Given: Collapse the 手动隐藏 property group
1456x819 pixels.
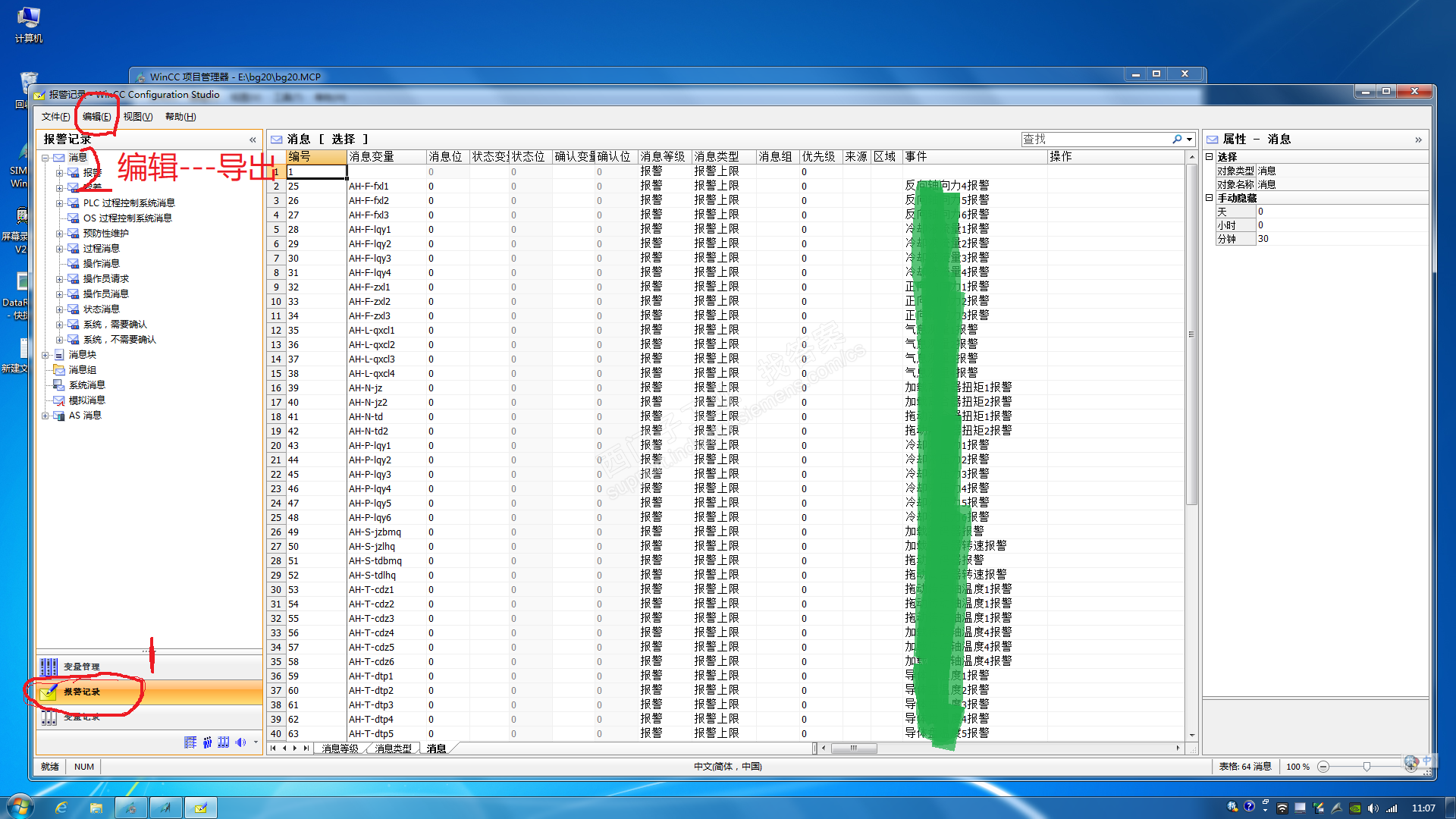Looking at the screenshot, I should 1210,198.
